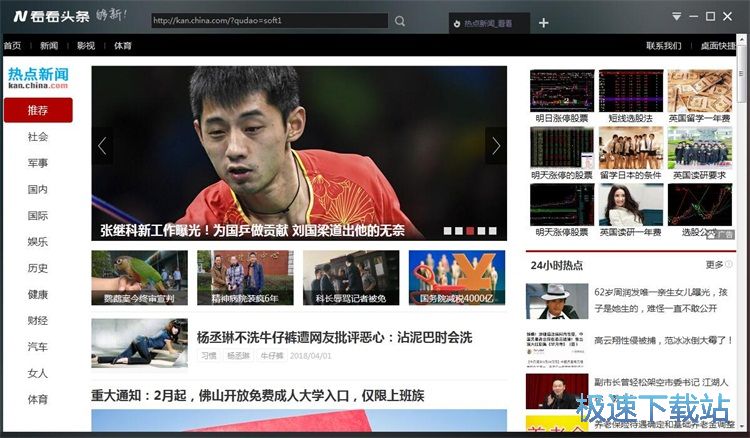Open 影视 in the top navigation

pos(86,45)
